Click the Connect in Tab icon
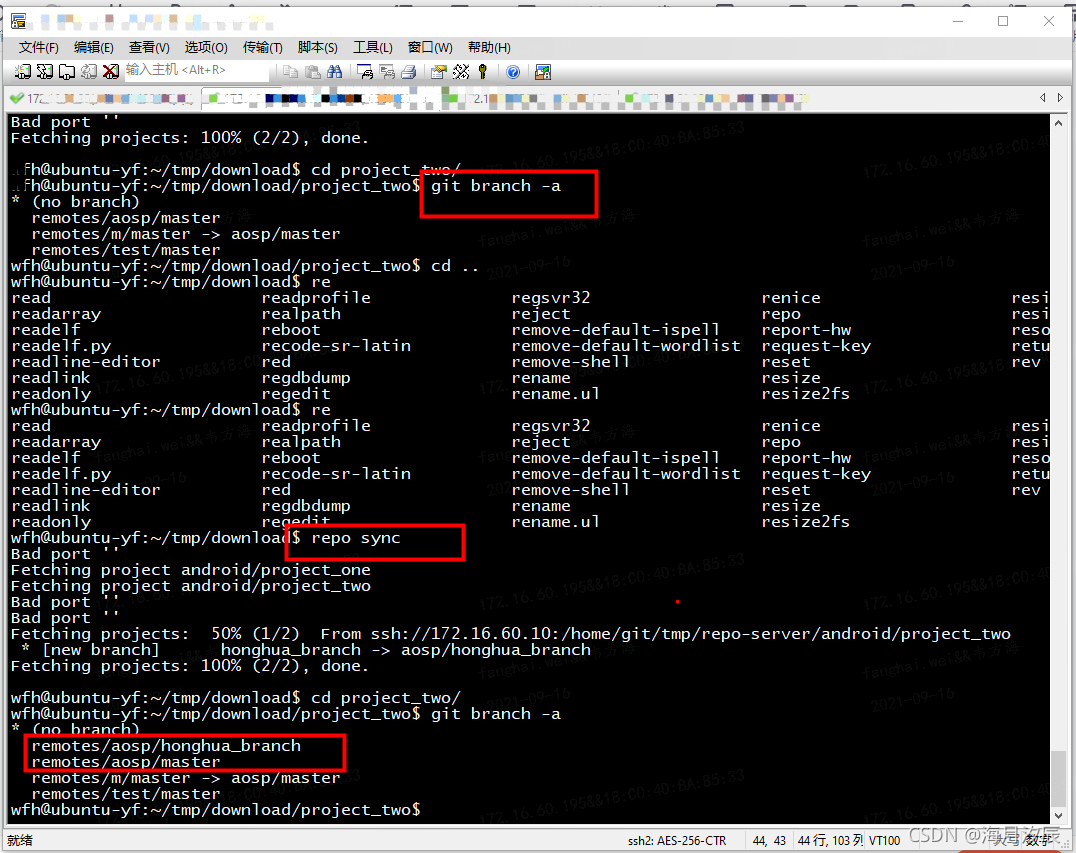Screen dimensions: 1076x853 tap(67, 71)
